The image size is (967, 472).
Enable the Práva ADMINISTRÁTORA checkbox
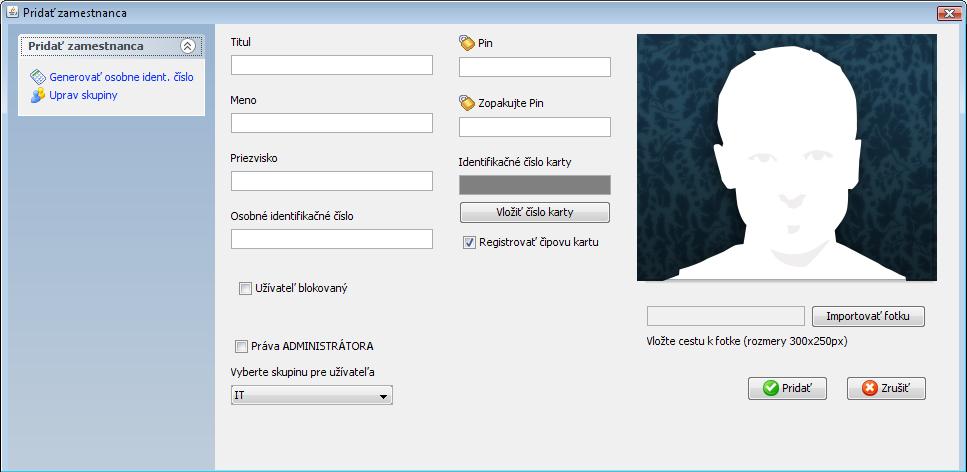click(241, 346)
